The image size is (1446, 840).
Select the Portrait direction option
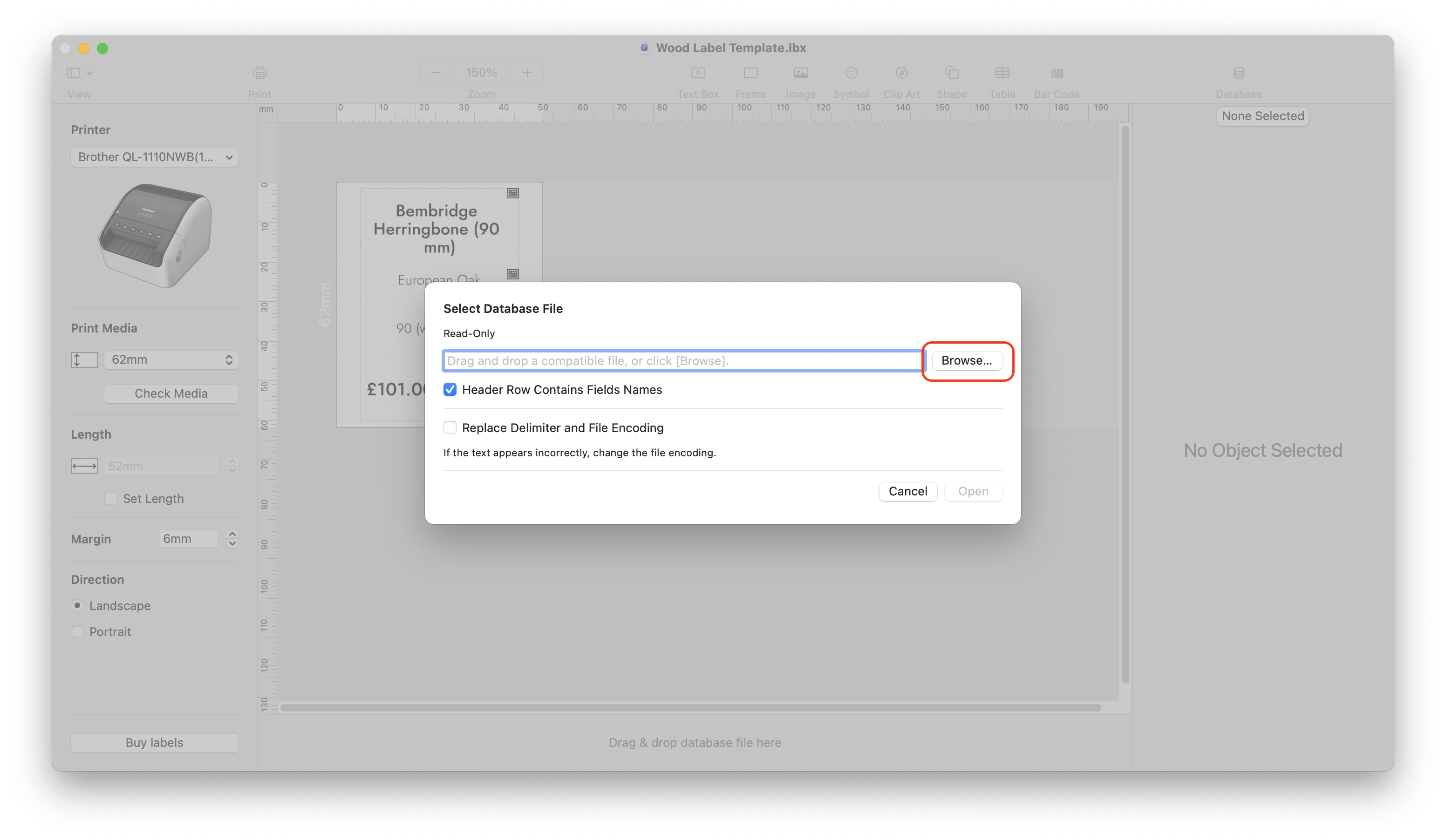click(77, 631)
